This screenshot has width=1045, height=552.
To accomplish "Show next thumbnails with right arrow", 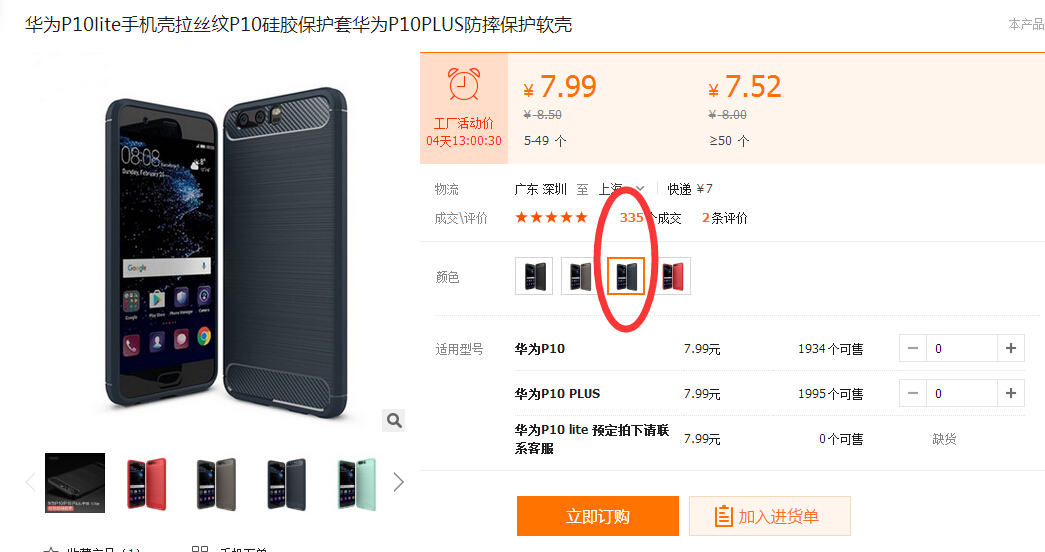I will click(x=398, y=482).
